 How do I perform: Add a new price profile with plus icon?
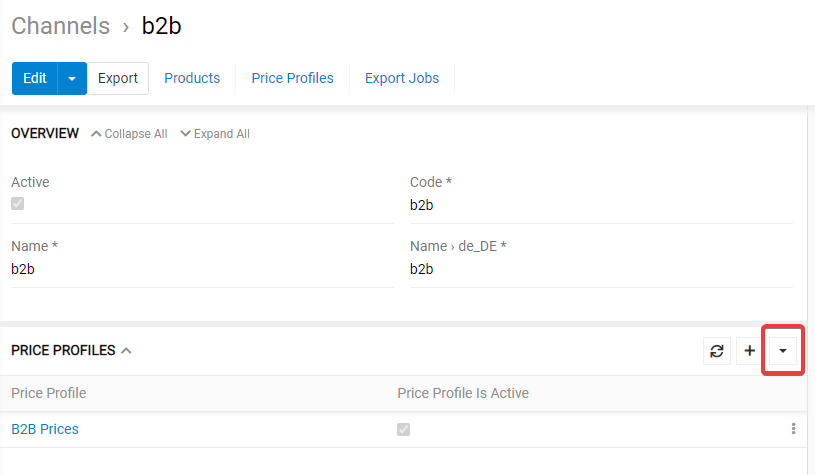click(x=749, y=351)
